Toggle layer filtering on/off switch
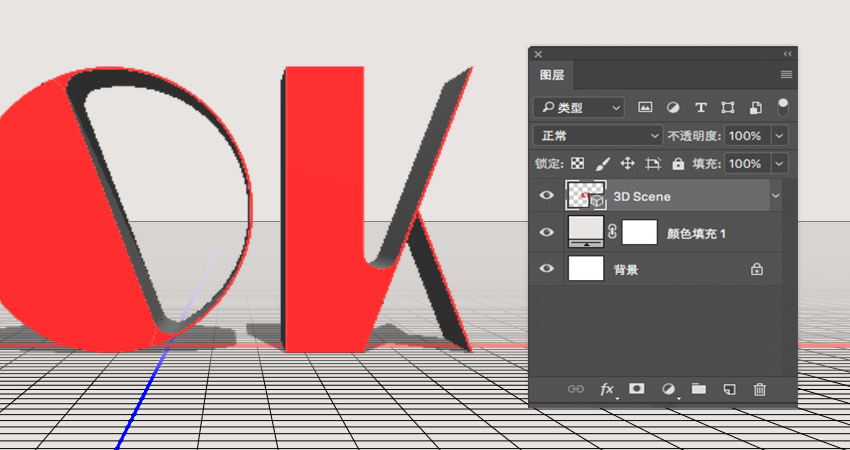This screenshot has width=850, height=450. click(x=782, y=107)
